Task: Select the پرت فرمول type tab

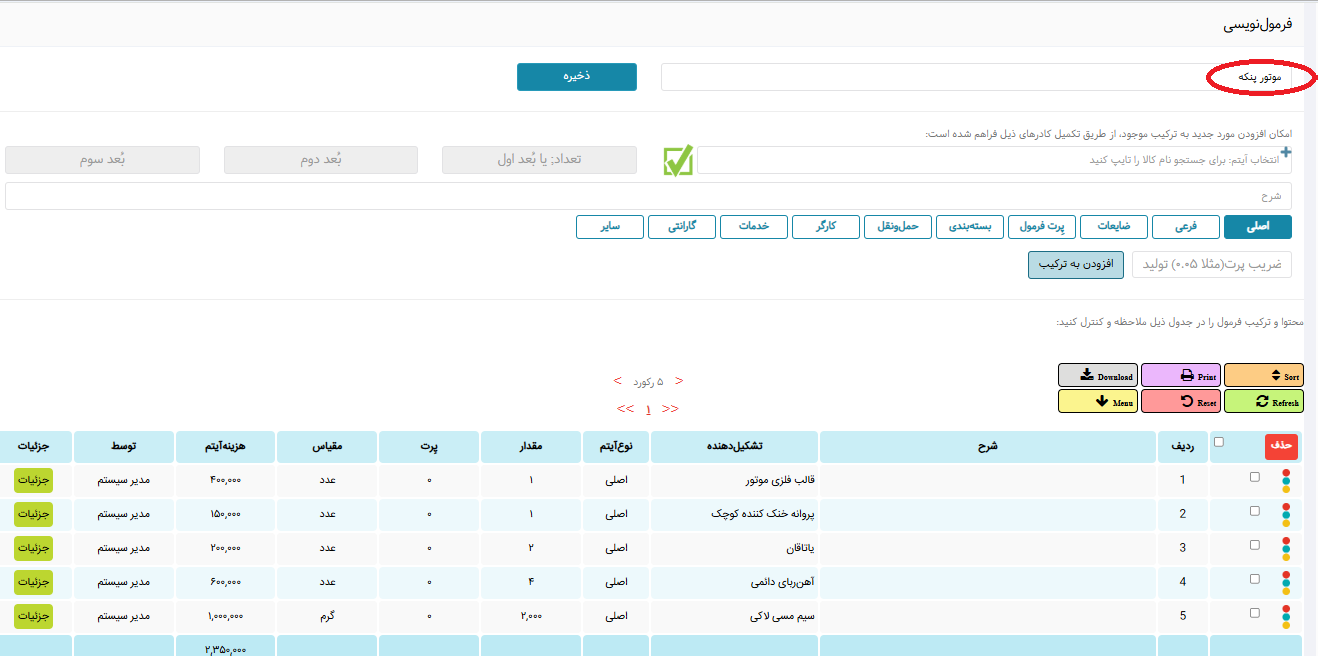Action: point(1042,227)
